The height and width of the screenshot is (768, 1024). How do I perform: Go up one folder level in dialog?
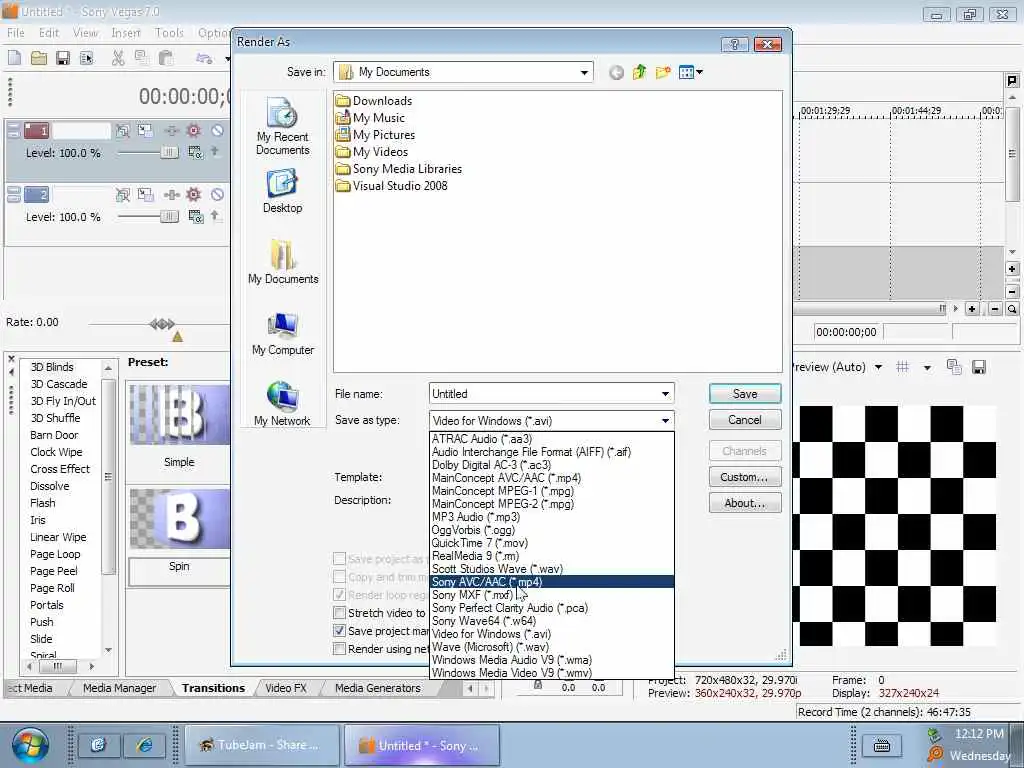[639, 72]
